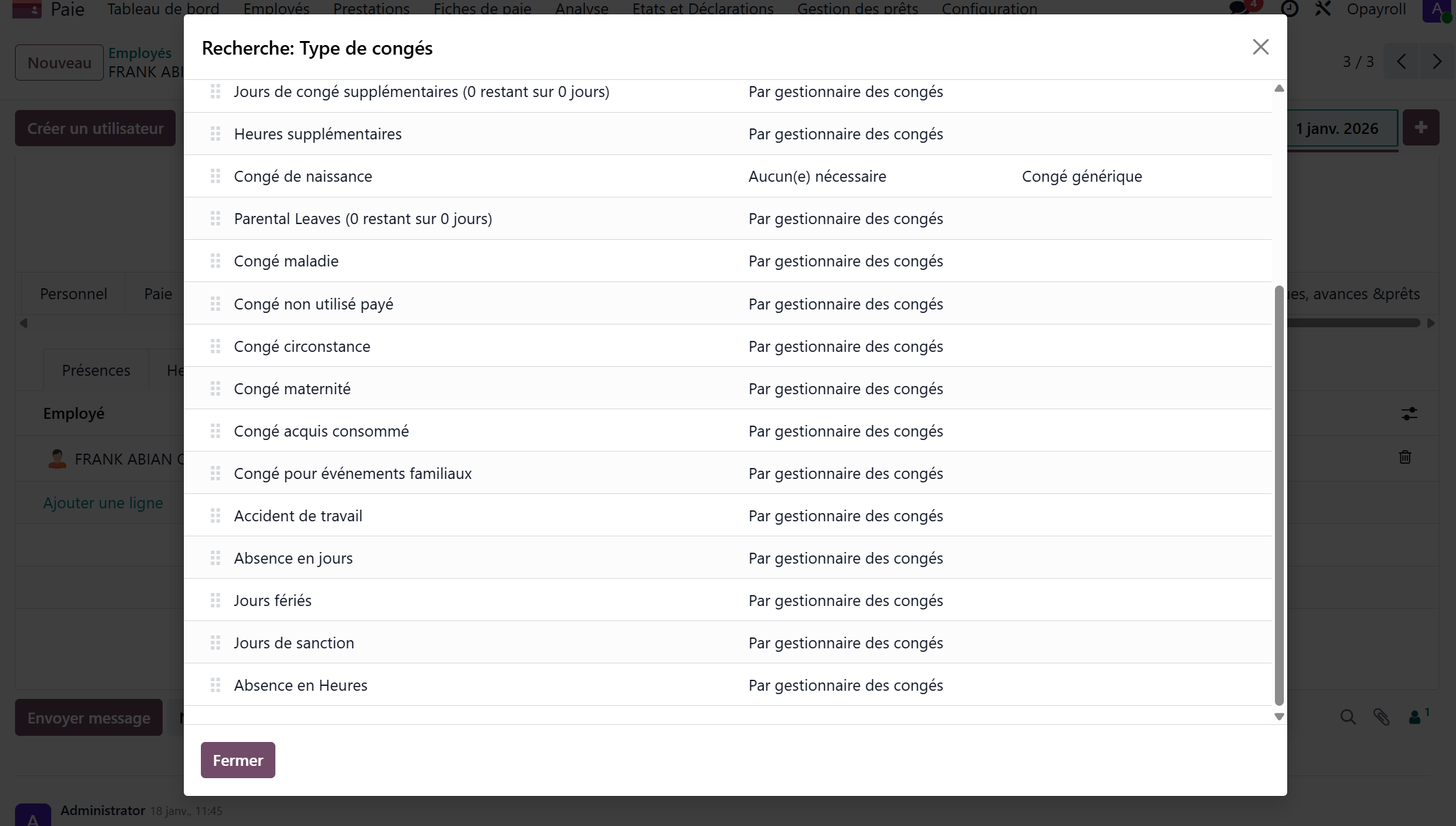Click drag handle for Congé de naissance
Viewport: 1456px width, 826px height.
click(x=215, y=176)
